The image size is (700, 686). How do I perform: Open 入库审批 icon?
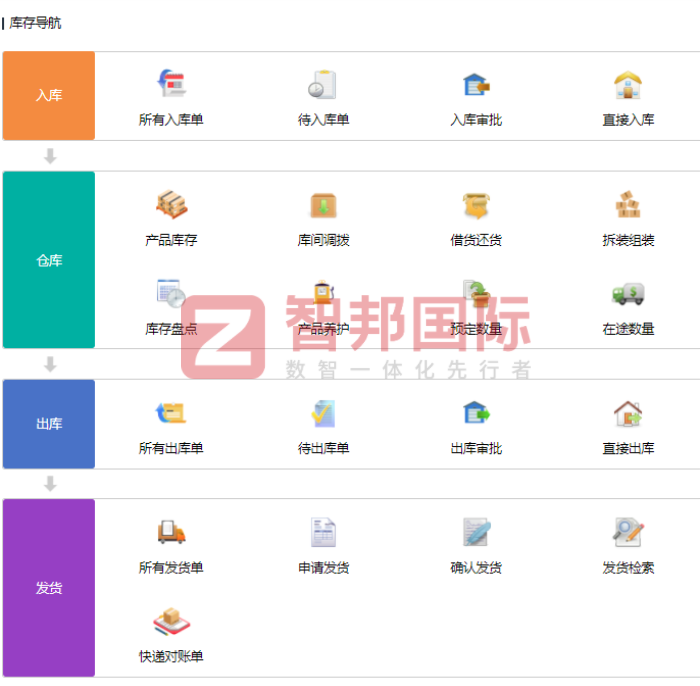coord(476,85)
